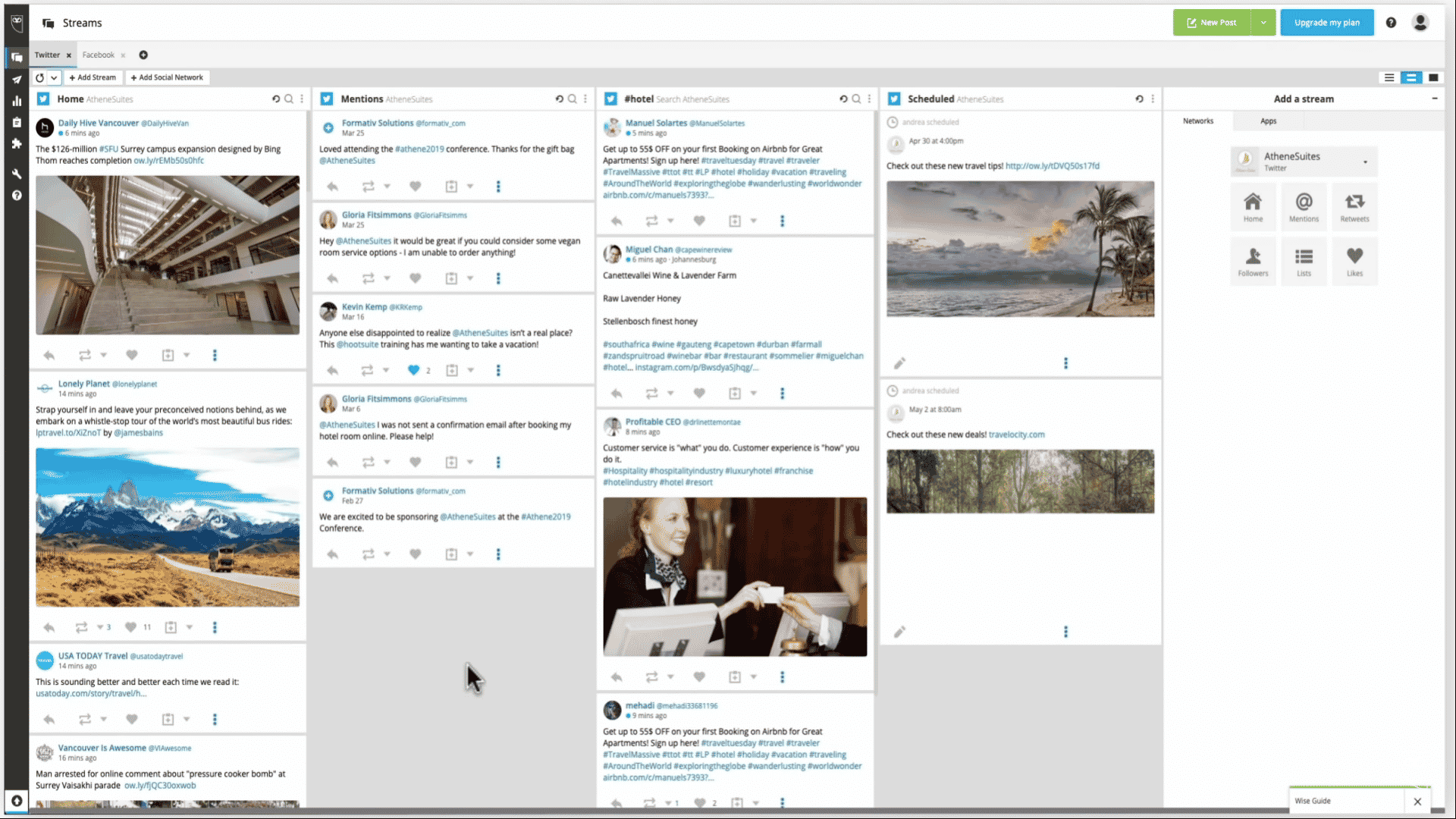Retweet the Lonely Planet post

[81, 627]
